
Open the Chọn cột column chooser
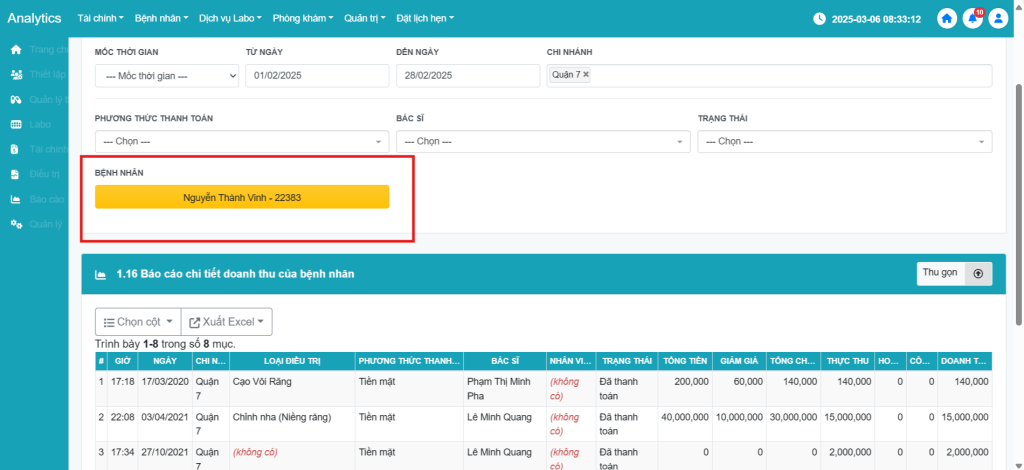tap(138, 322)
